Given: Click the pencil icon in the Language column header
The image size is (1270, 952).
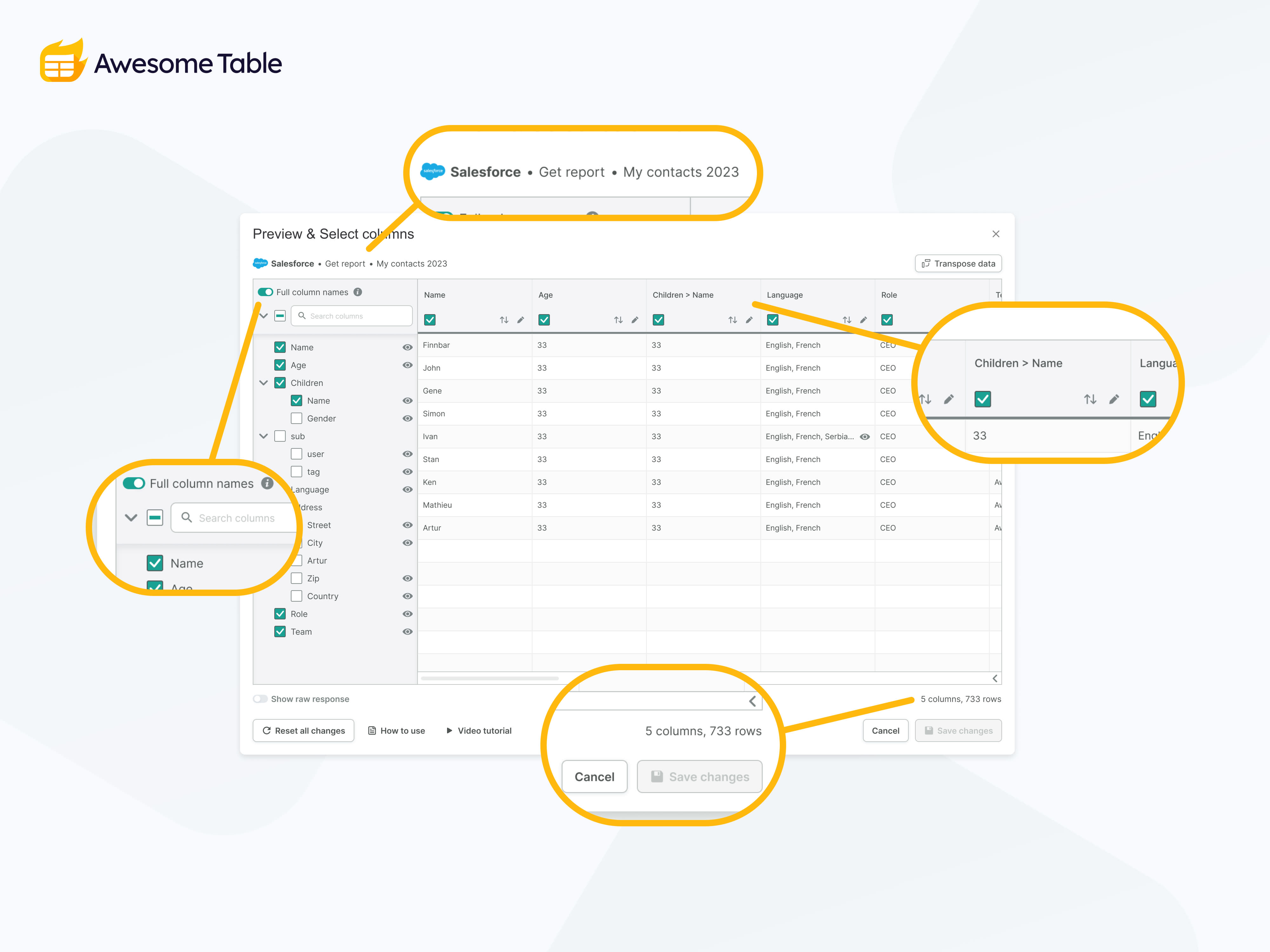Looking at the screenshot, I should tap(864, 320).
